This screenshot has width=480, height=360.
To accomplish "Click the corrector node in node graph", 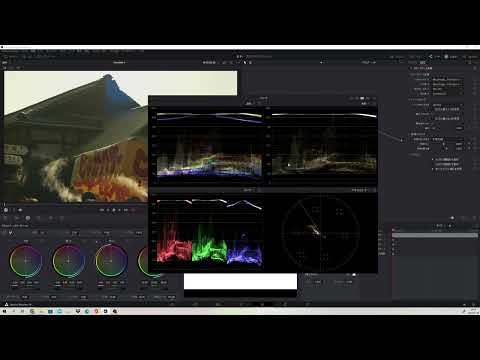I will point(402,140).
